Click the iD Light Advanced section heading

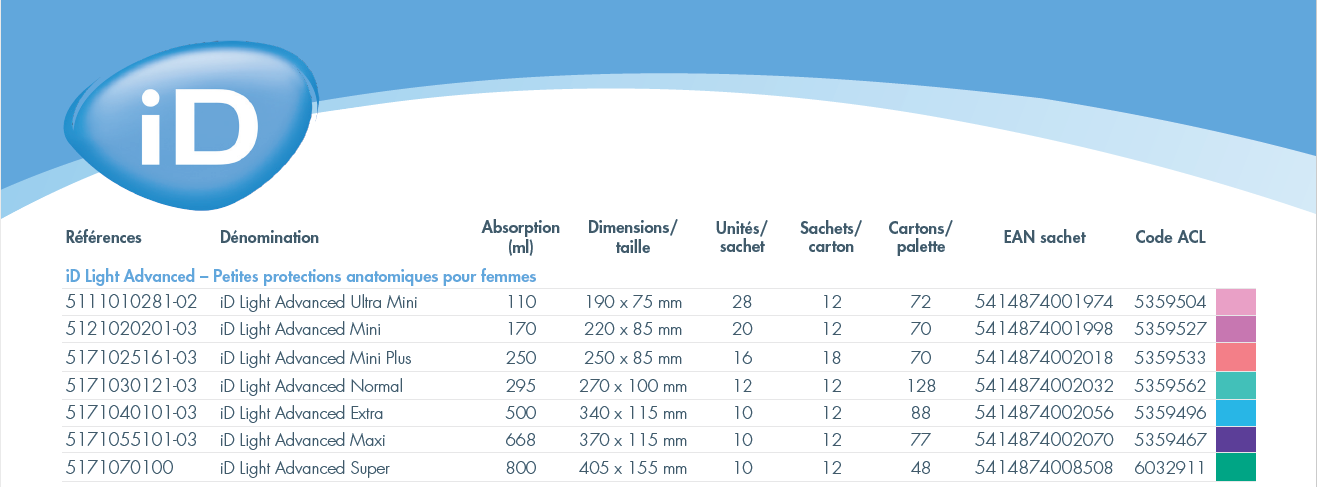(301, 276)
